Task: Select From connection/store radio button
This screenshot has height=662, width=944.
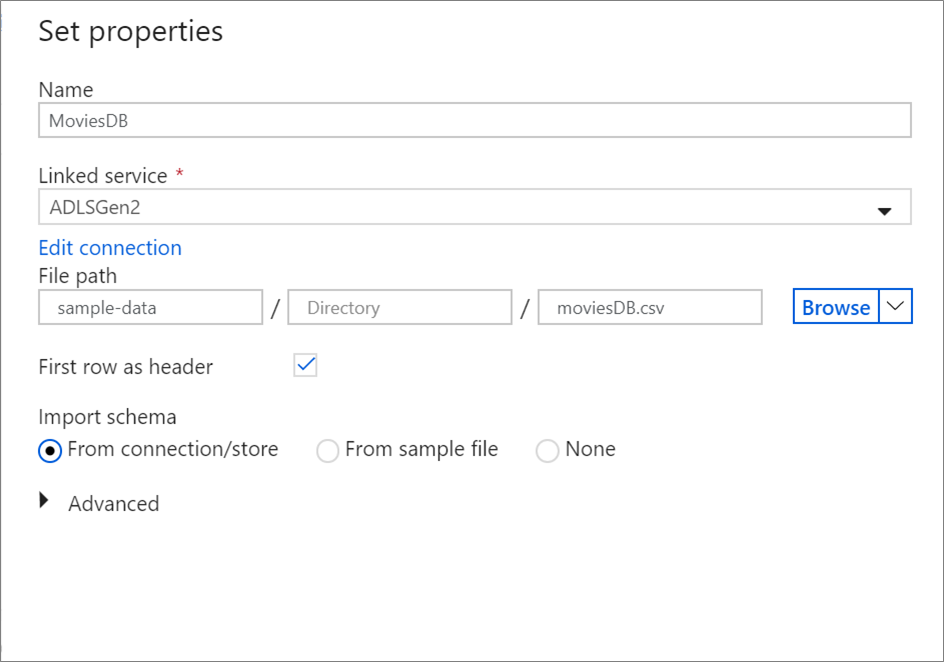Action: pos(50,450)
